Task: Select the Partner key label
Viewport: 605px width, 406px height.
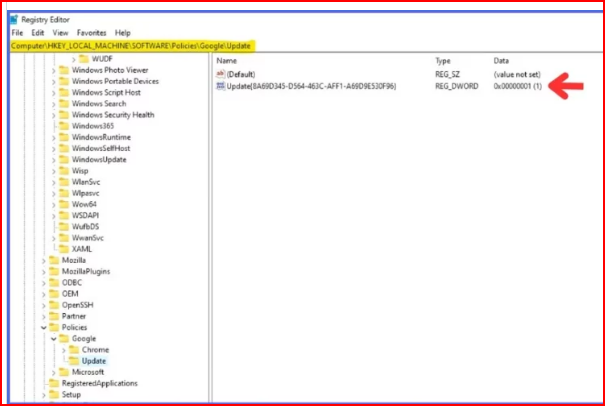Action: [x=74, y=316]
